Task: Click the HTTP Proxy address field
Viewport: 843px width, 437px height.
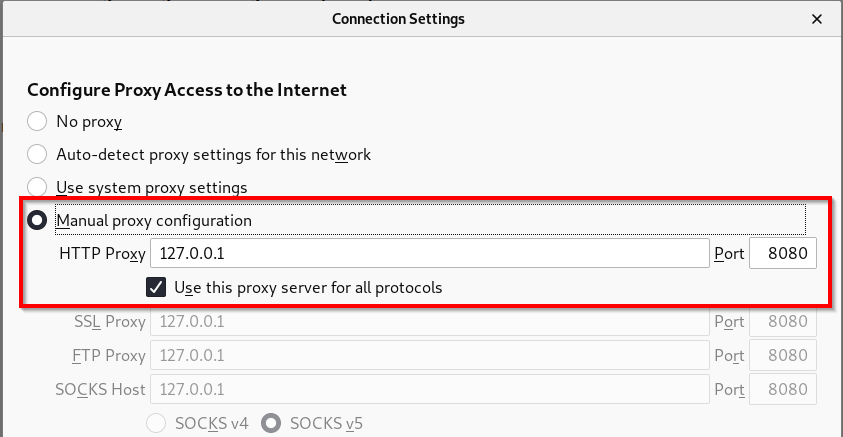Action: point(429,254)
